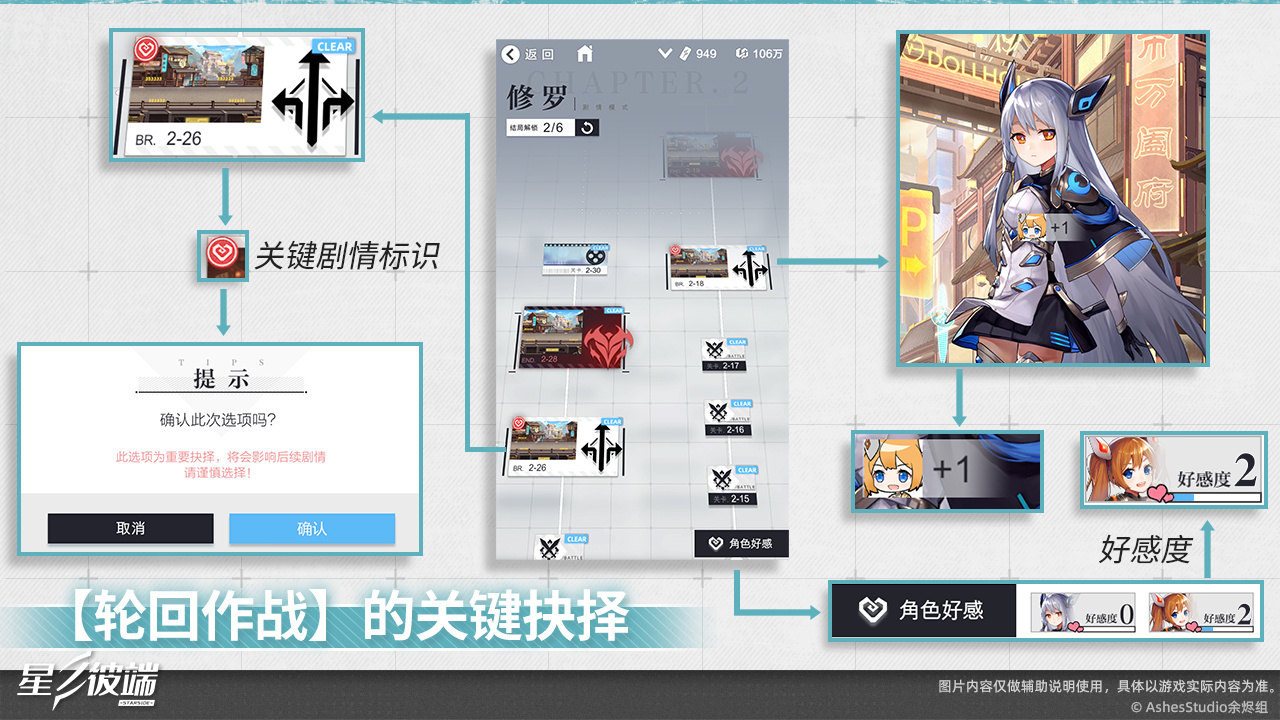The image size is (1280, 720).
Task: Tap the large branching arrows on enlarged 2-26 card
Action: pos(313,100)
